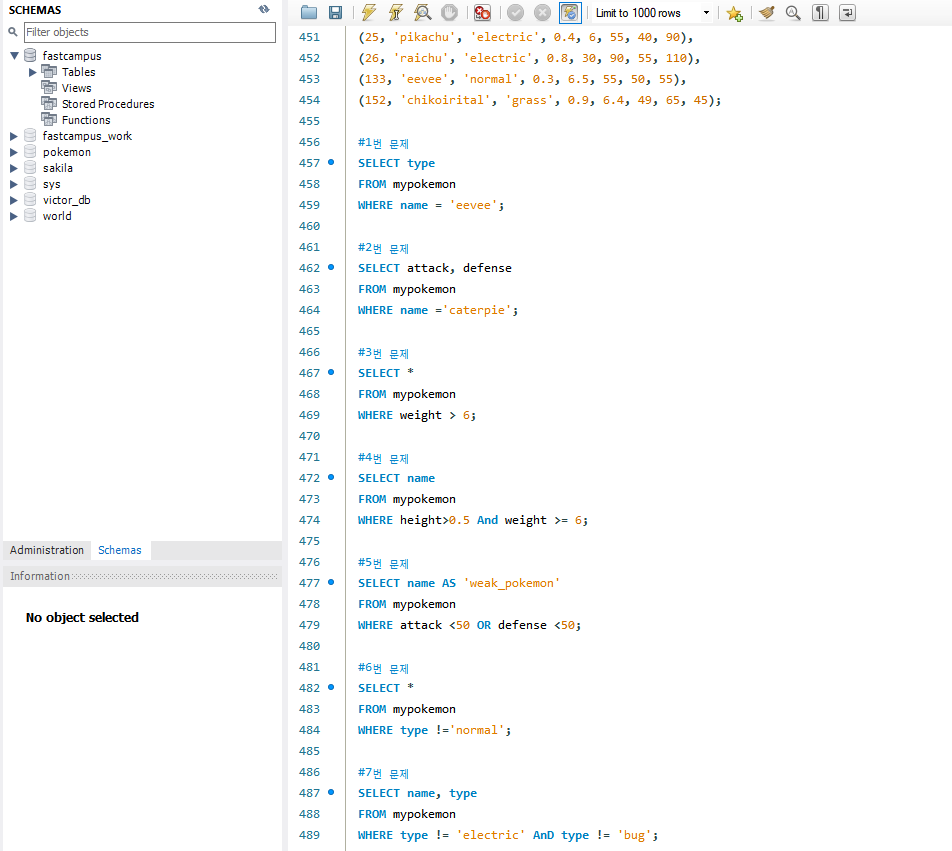This screenshot has width=952, height=851.
Task: Save snippet to favorites star icon
Action: [x=735, y=13]
